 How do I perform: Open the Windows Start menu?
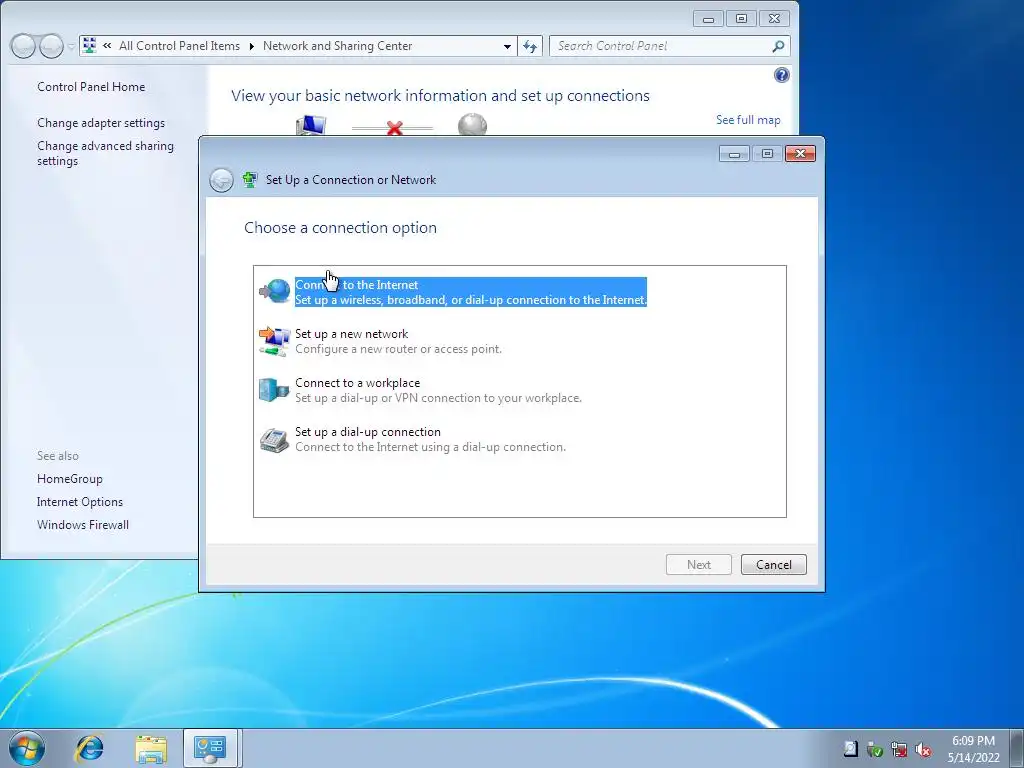(x=27, y=748)
